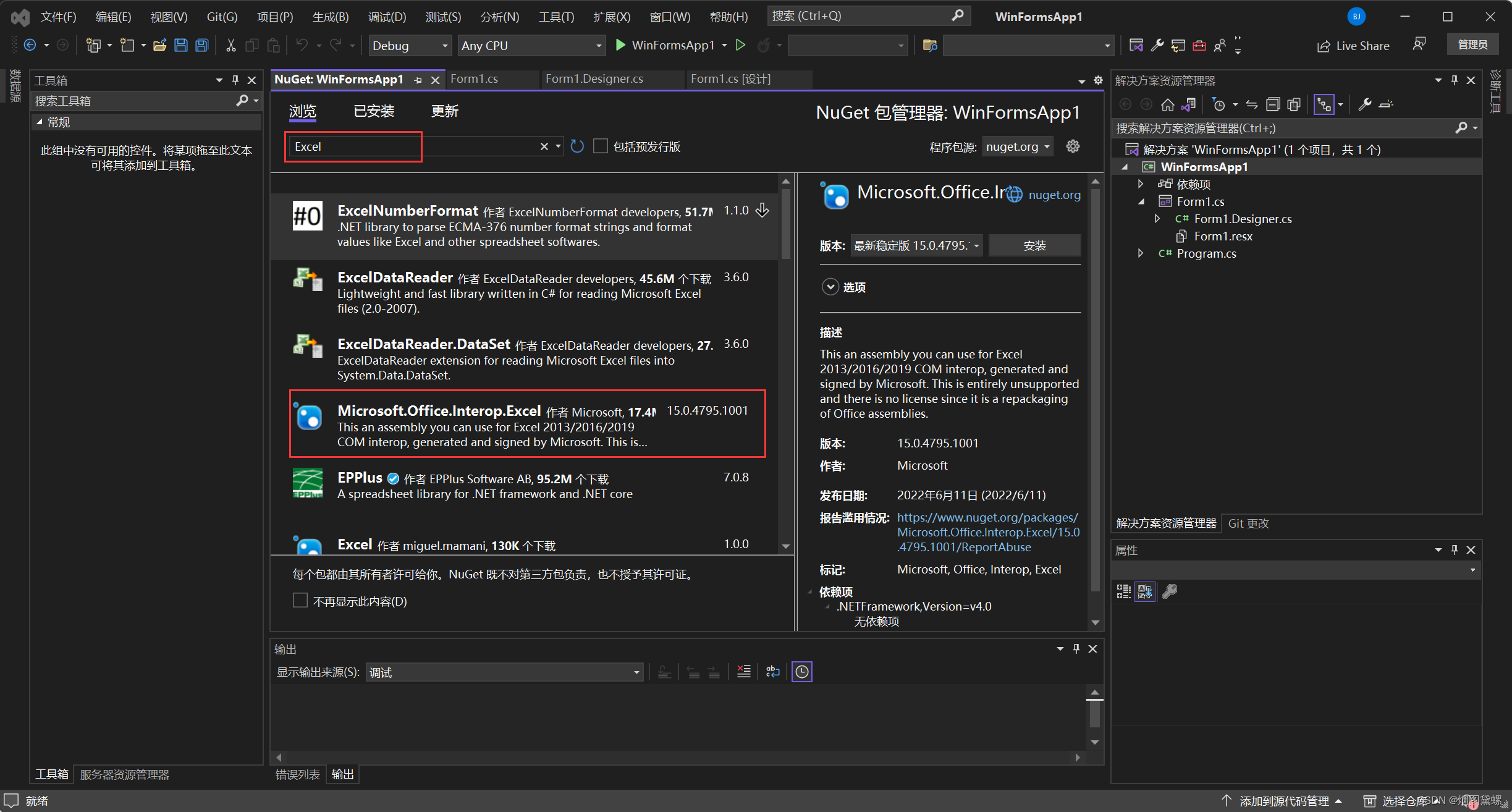This screenshot has height=812, width=1512.
Task: Expand Program.cs node in Solution Explorer
Action: (x=1141, y=253)
